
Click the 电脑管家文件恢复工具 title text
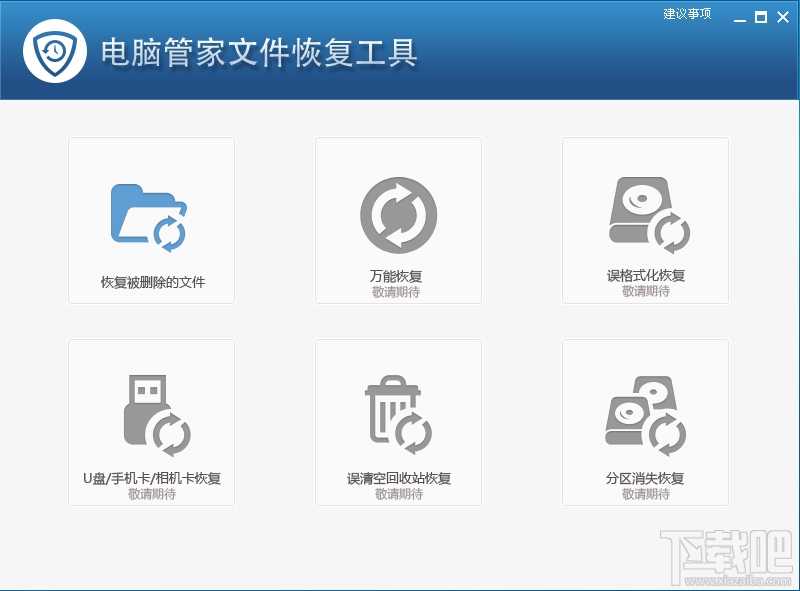coord(259,53)
